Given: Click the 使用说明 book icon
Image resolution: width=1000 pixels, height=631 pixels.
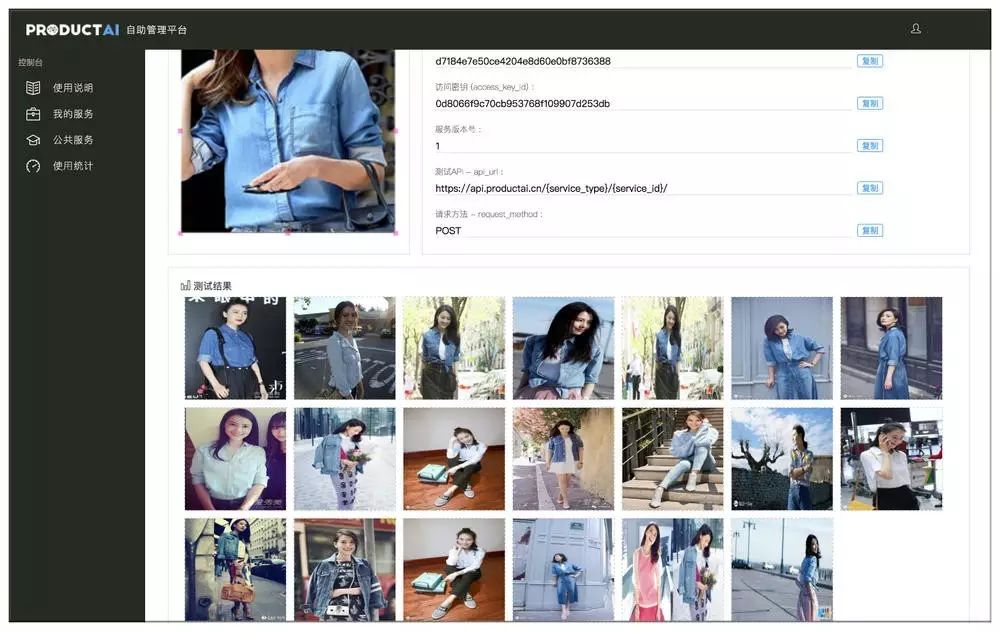Looking at the screenshot, I should coord(33,88).
